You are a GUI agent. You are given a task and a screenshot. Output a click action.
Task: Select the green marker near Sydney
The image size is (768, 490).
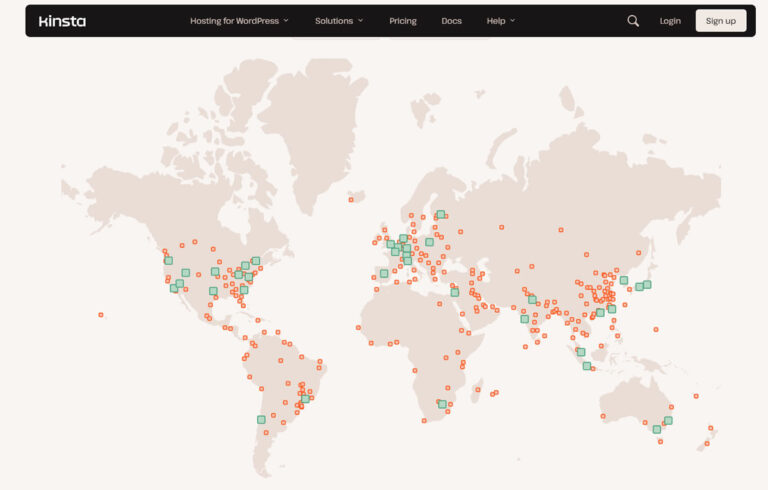(x=668, y=420)
